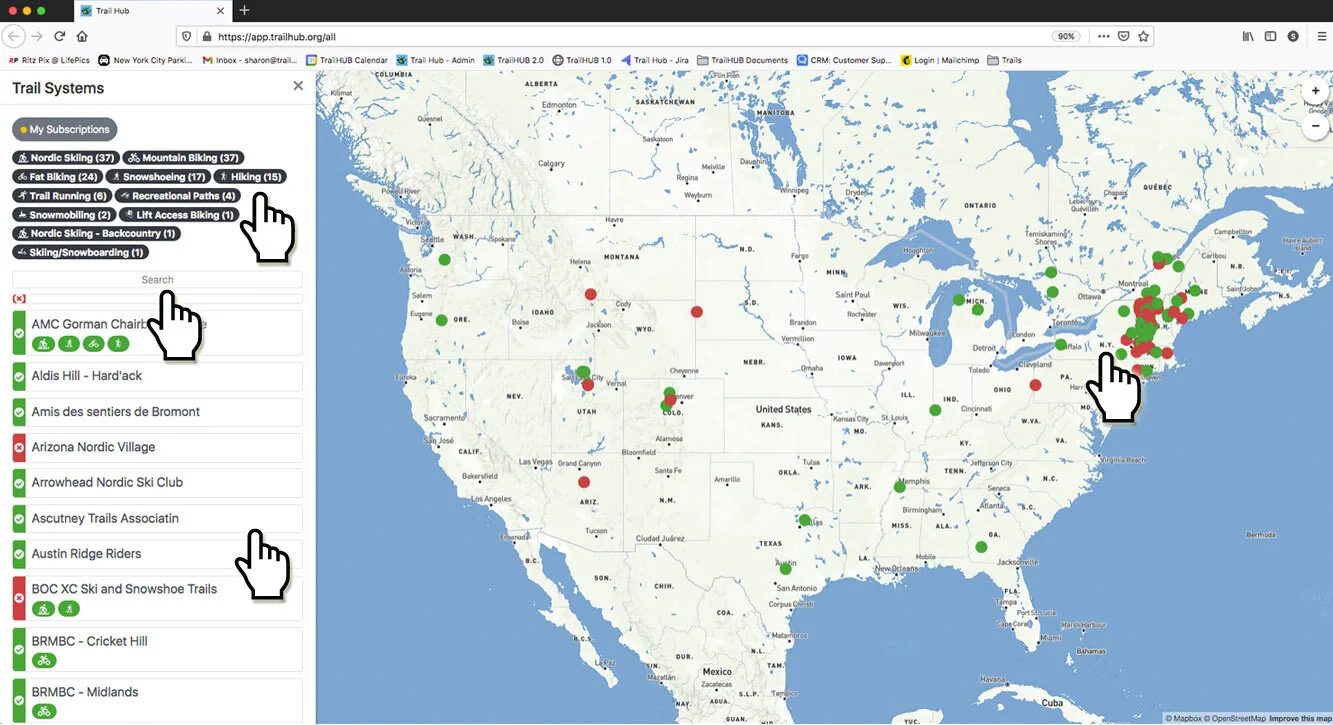Viewport: 1333px width, 725px height.
Task: Open the Trails bookmarks folder
Action: [1004, 60]
